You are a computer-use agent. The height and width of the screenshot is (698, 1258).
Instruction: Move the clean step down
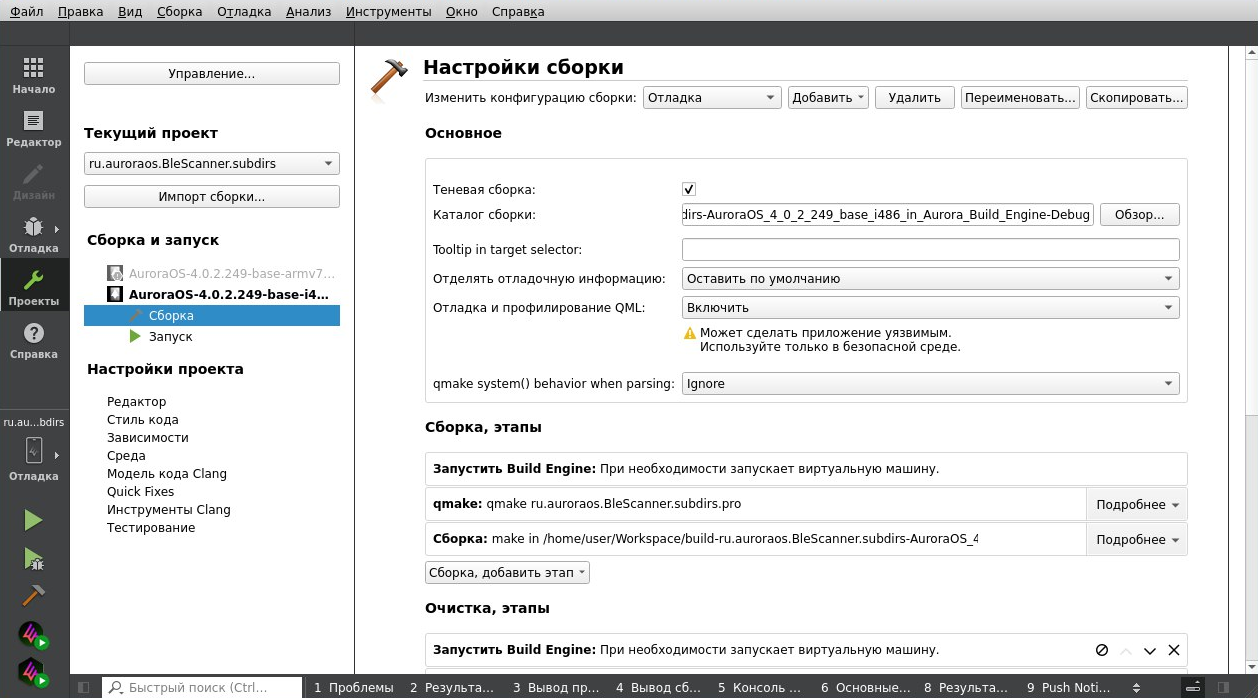[1150, 650]
